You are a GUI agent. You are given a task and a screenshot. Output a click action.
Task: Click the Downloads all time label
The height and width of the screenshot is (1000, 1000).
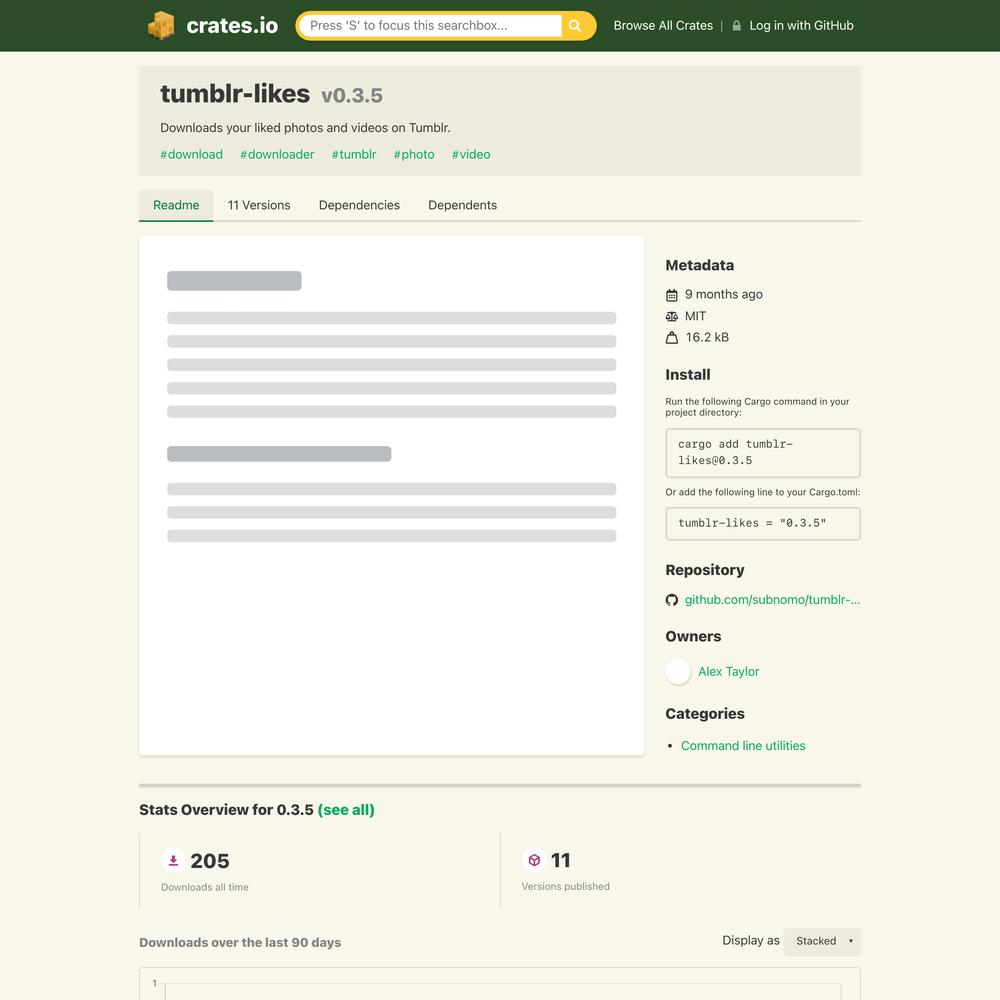(205, 887)
